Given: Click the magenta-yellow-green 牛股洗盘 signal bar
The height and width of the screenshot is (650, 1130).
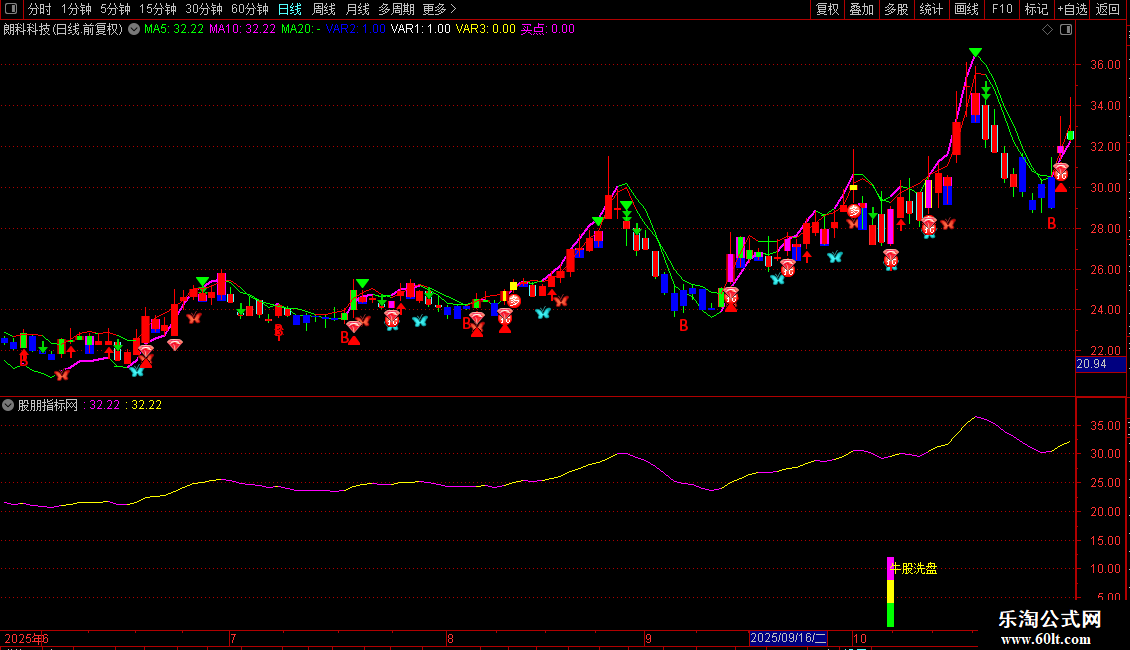Looking at the screenshot, I should coord(890,592).
